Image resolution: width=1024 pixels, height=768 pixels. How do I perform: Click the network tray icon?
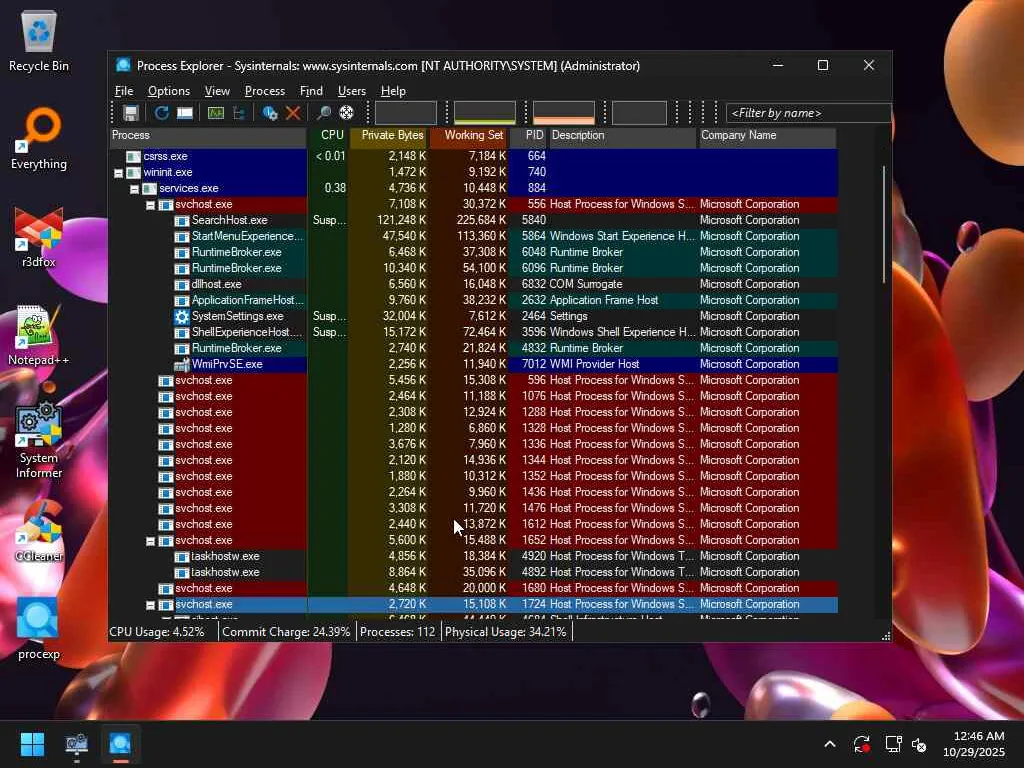pos(893,744)
